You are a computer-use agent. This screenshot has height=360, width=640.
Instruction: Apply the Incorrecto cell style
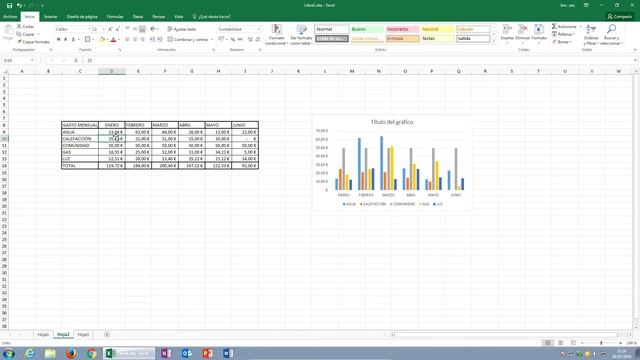402,29
